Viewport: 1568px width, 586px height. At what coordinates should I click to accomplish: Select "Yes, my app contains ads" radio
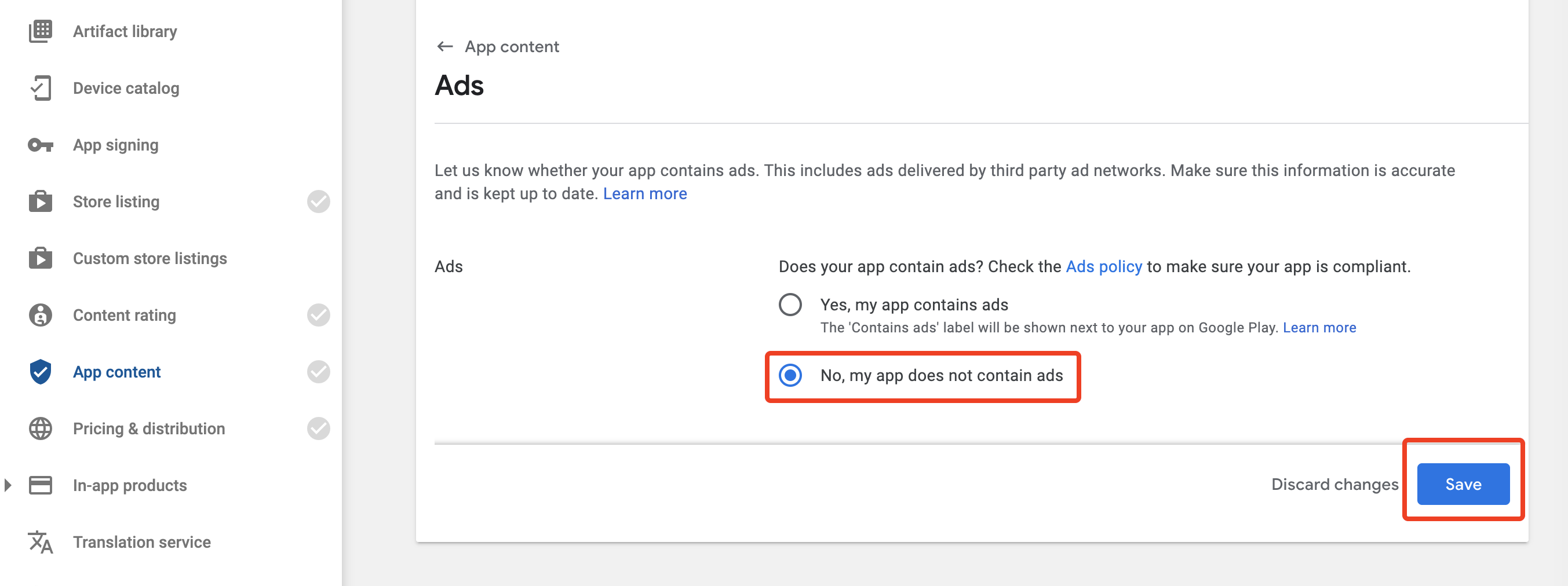pos(790,305)
